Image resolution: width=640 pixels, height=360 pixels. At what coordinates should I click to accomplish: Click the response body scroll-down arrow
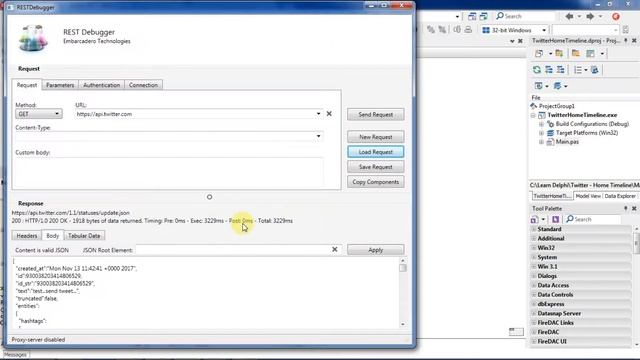click(403, 324)
